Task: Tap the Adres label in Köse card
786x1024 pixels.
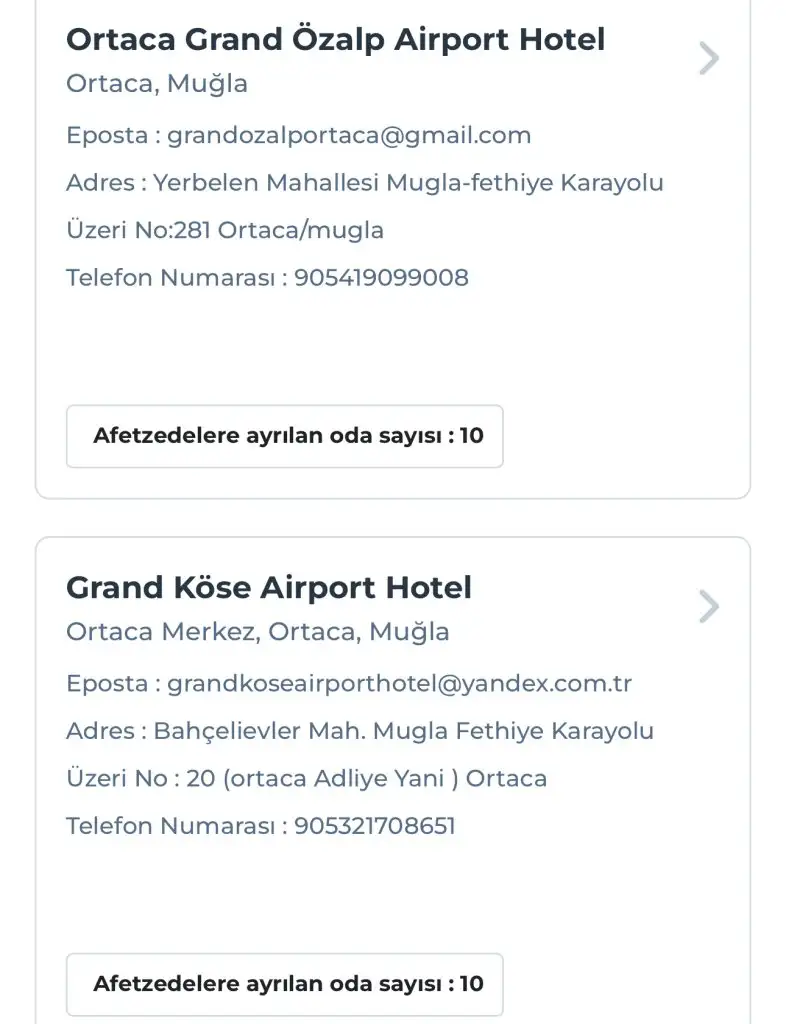Action: pyautogui.click(x=100, y=731)
